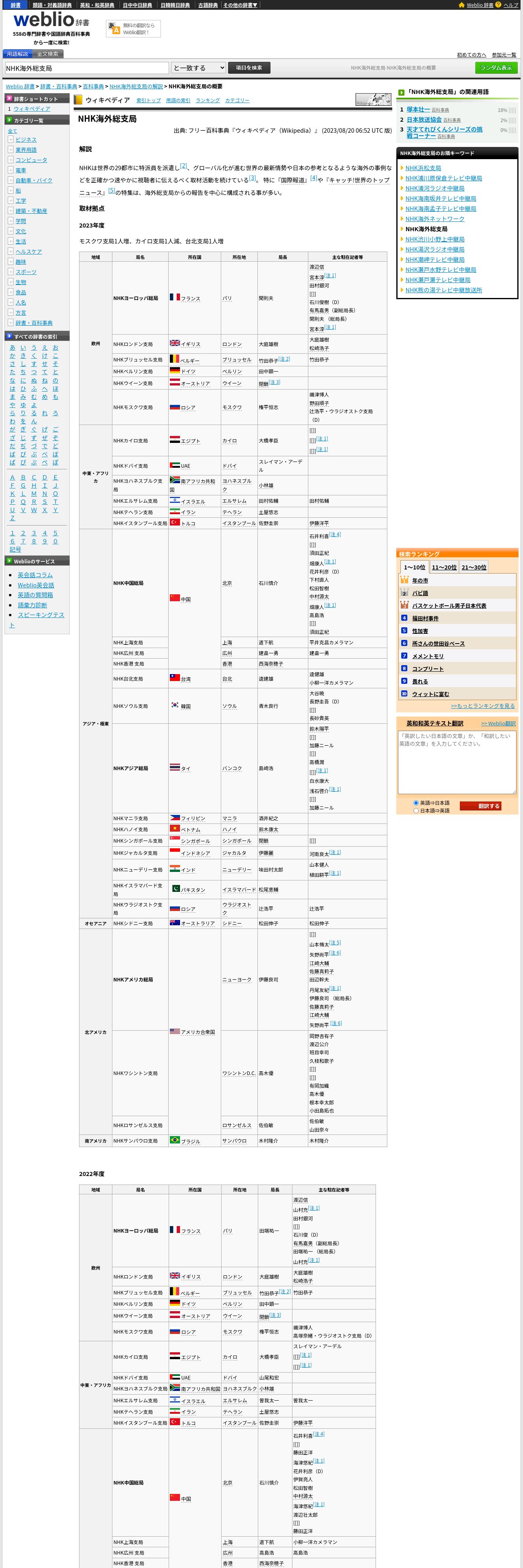The width and height of the screenshot is (523, 1568).
Task: Click the gold crown rank 1 icon
Action: tap(404, 580)
